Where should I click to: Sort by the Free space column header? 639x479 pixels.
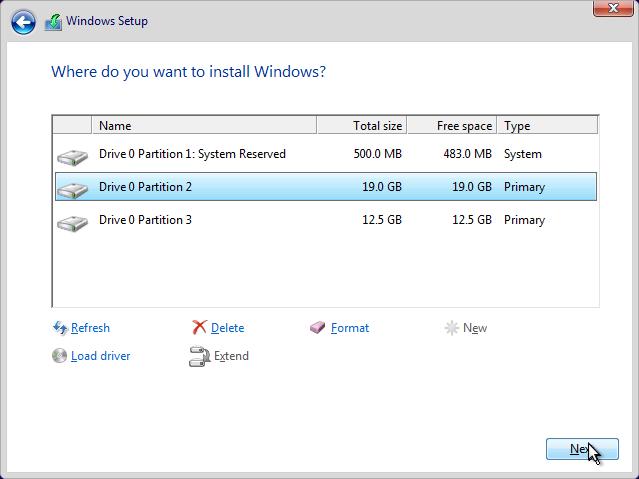[452, 126]
